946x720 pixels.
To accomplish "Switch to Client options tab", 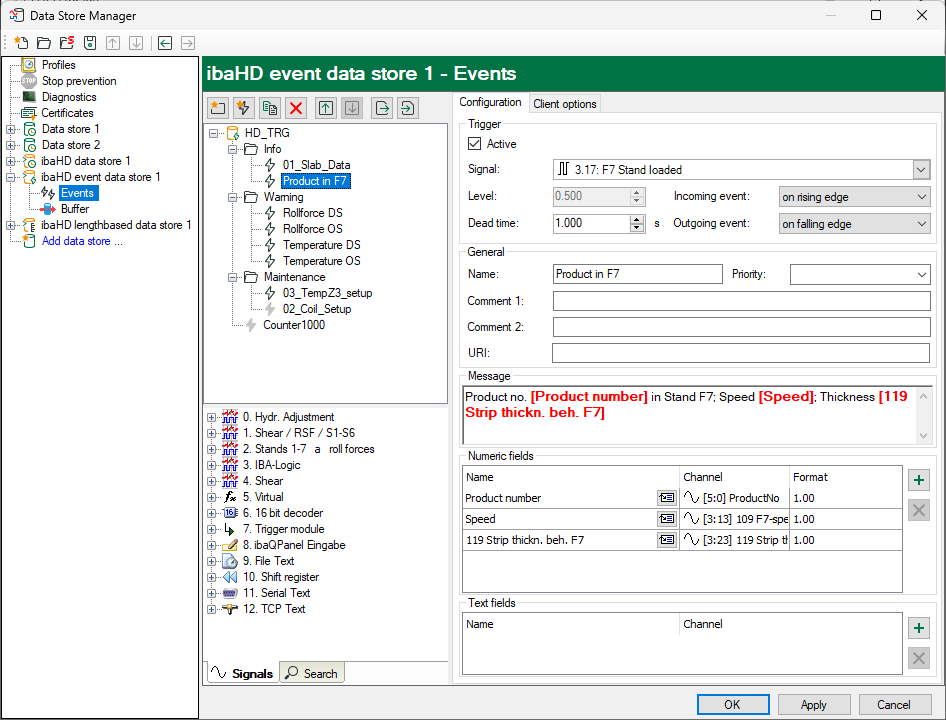I will point(564,104).
